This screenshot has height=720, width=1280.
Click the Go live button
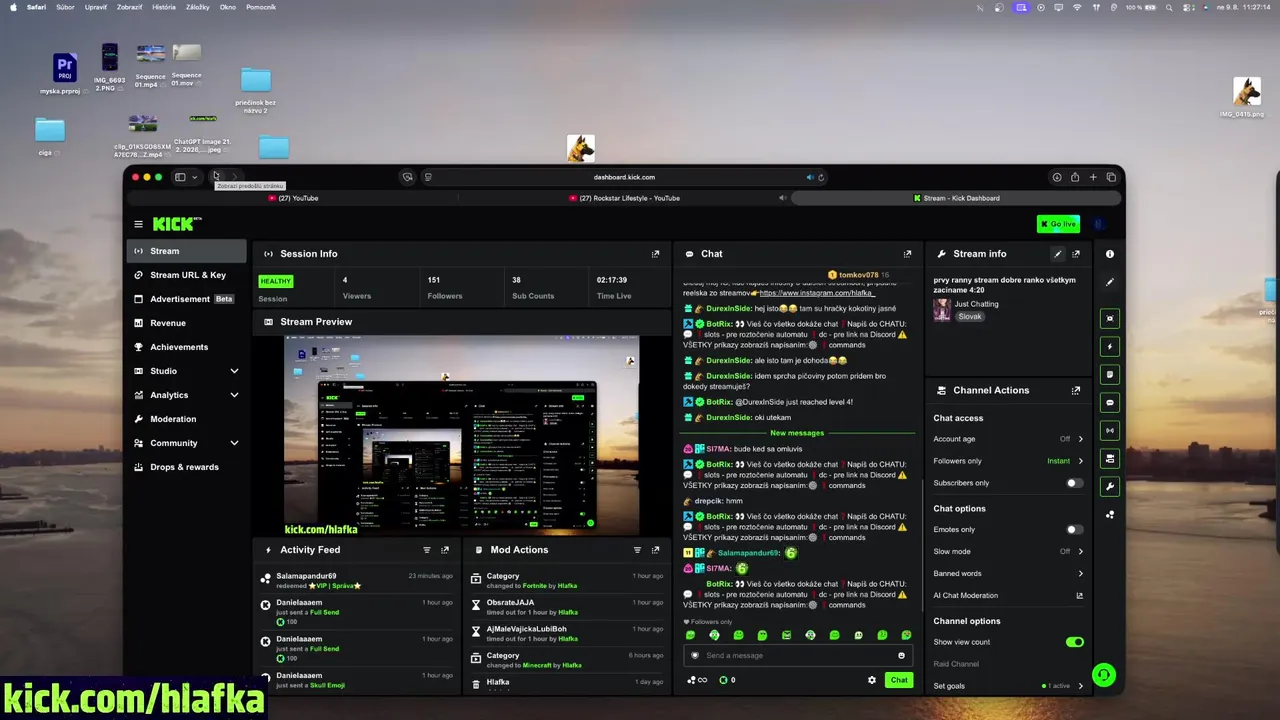[1058, 224]
